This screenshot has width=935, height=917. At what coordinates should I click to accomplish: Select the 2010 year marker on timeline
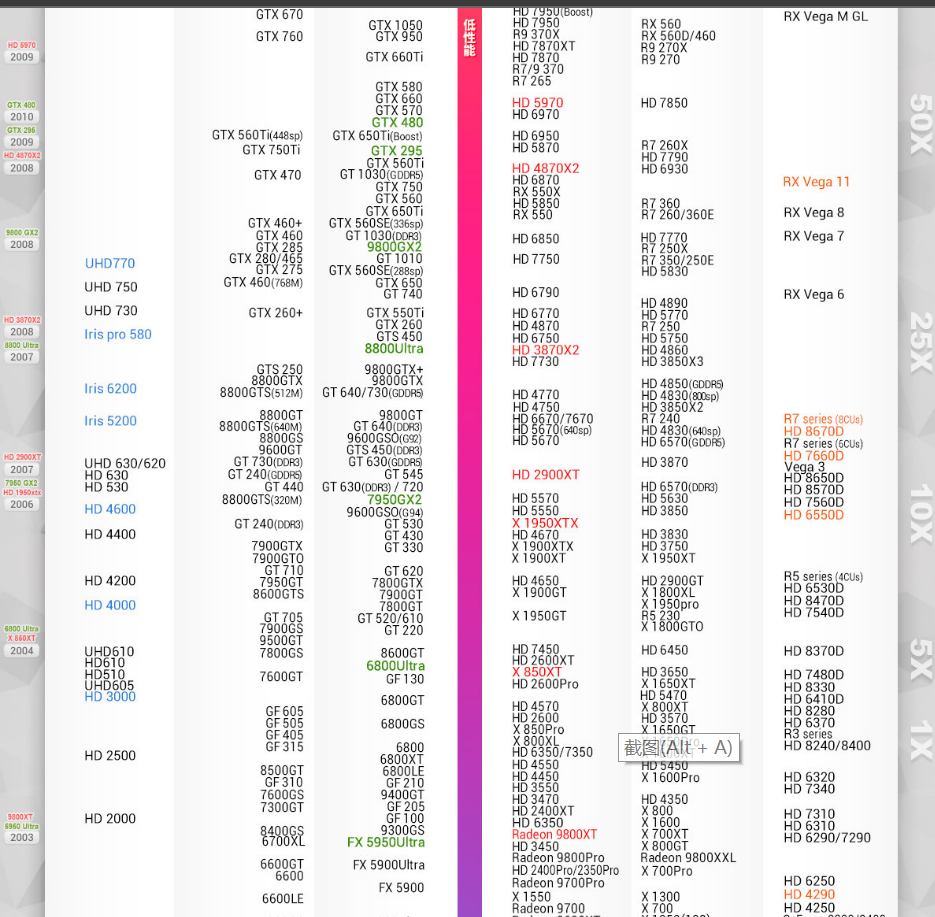22,117
